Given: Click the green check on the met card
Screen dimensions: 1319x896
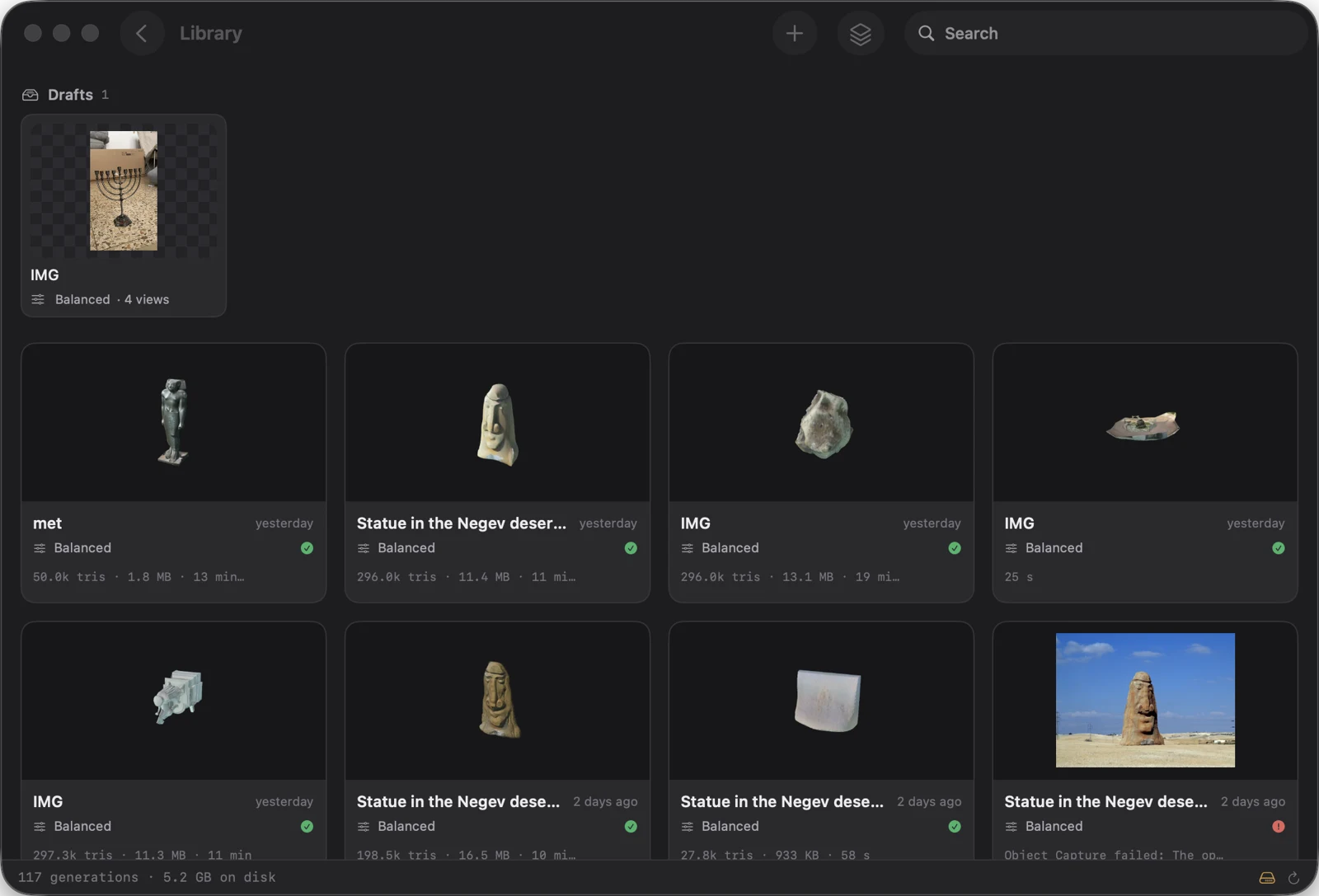Looking at the screenshot, I should 307,548.
